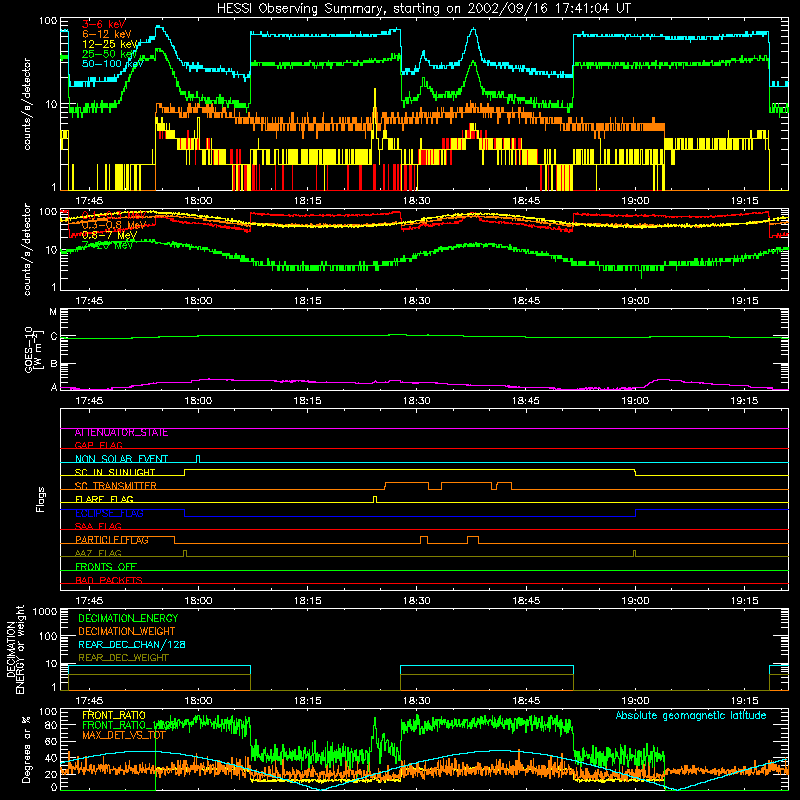This screenshot has height=800, width=800.
Task: Select the orange 6-12 keV legend label
Action: click(x=107, y=34)
